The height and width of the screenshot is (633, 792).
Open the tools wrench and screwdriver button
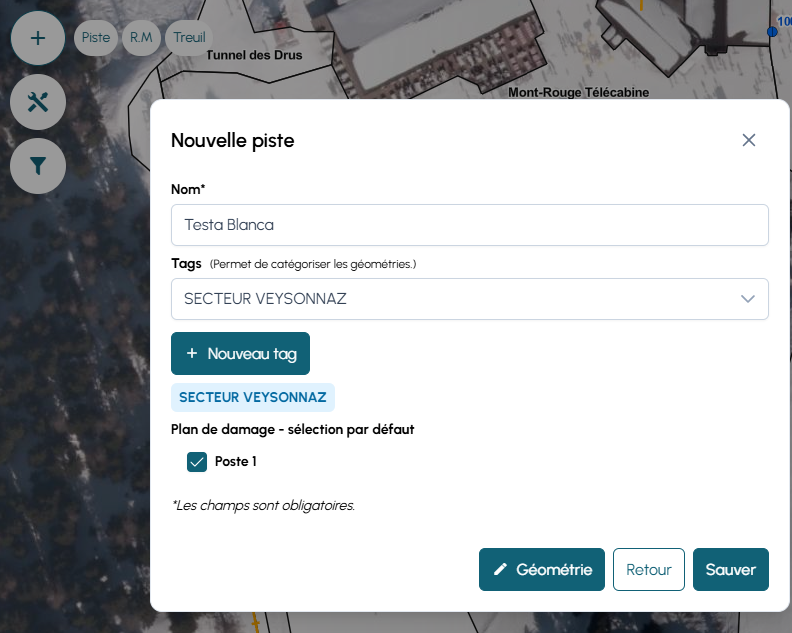click(38, 102)
